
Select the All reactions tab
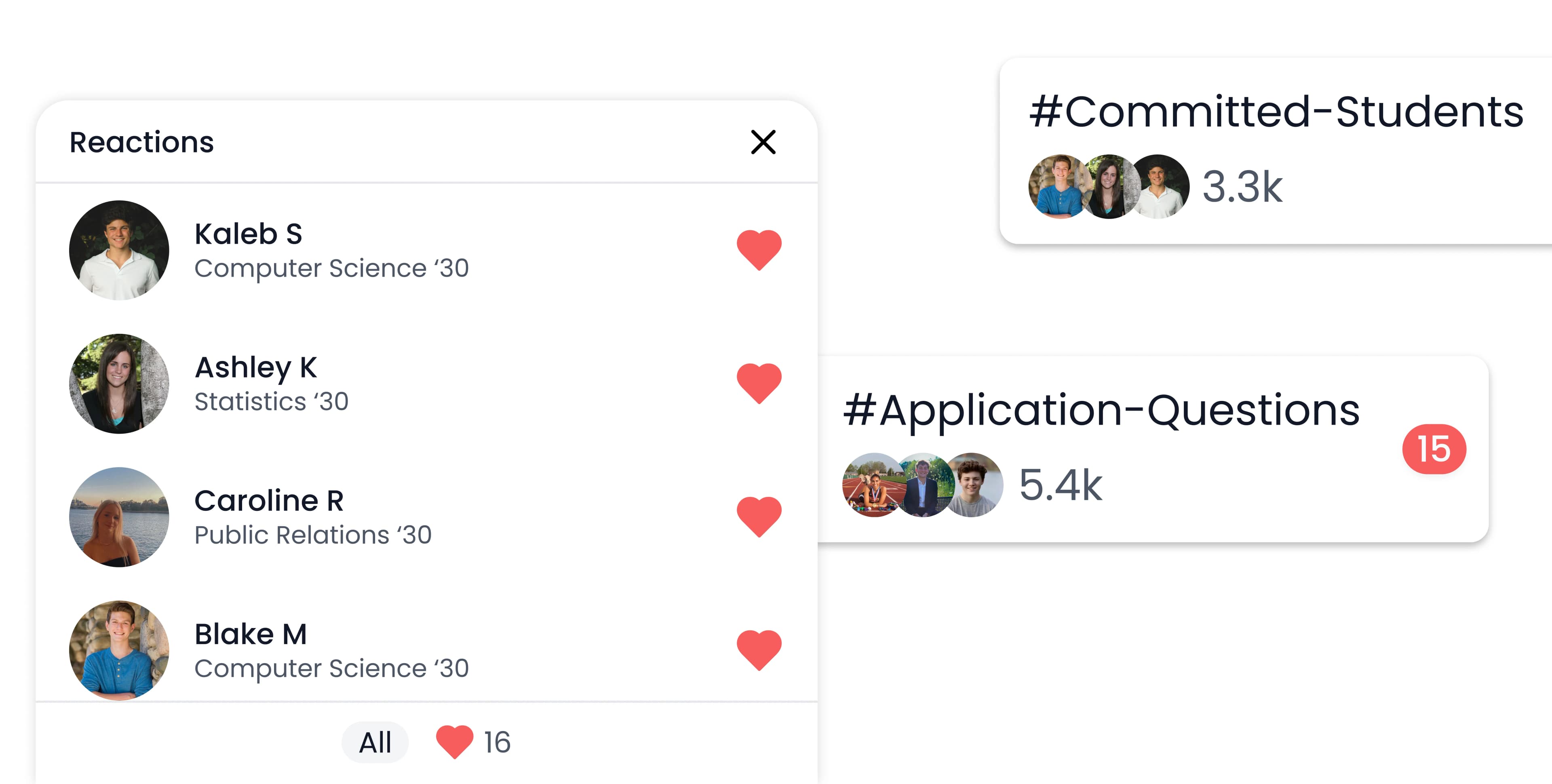375,742
